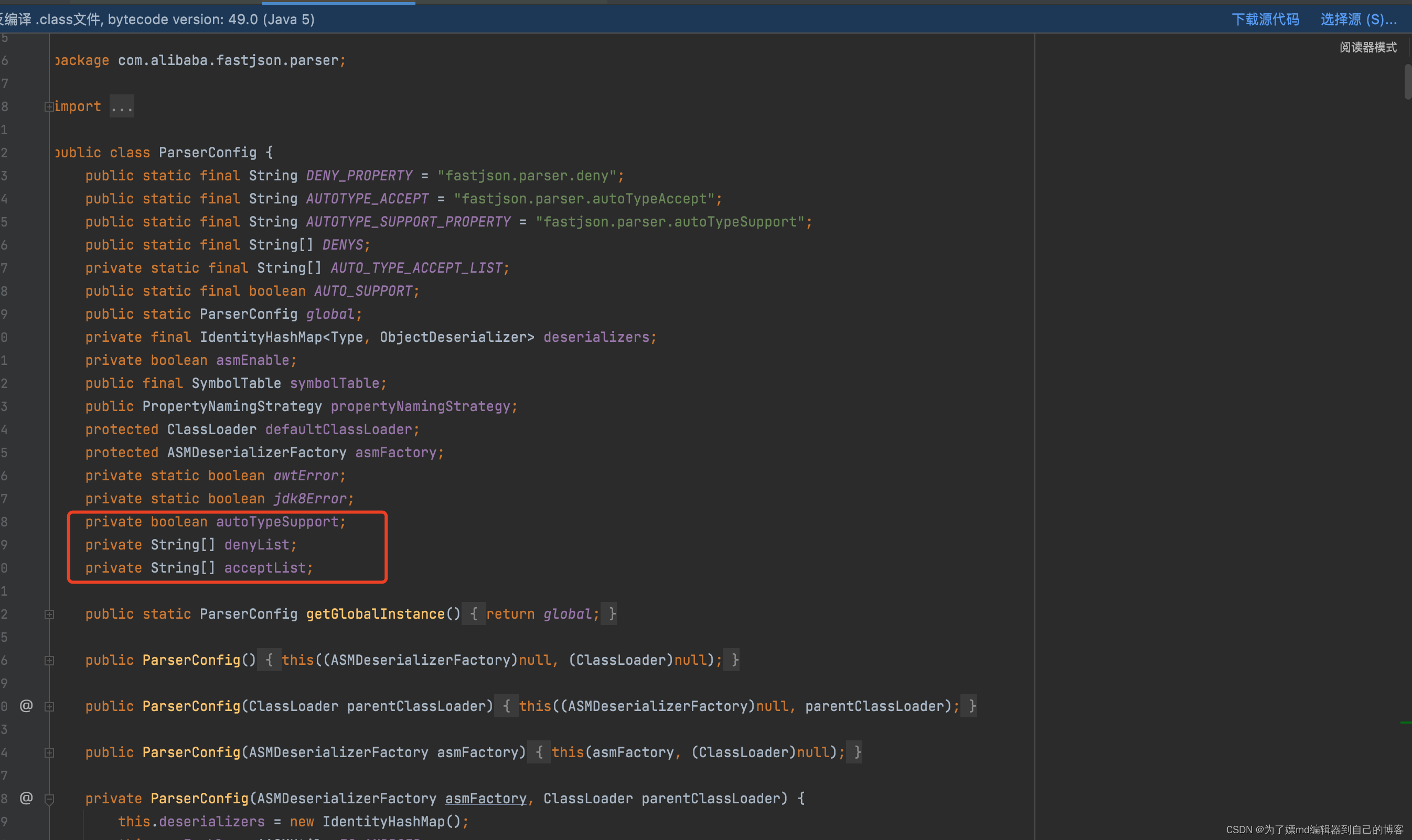Click the autoTypeSupport field name

[277, 522]
